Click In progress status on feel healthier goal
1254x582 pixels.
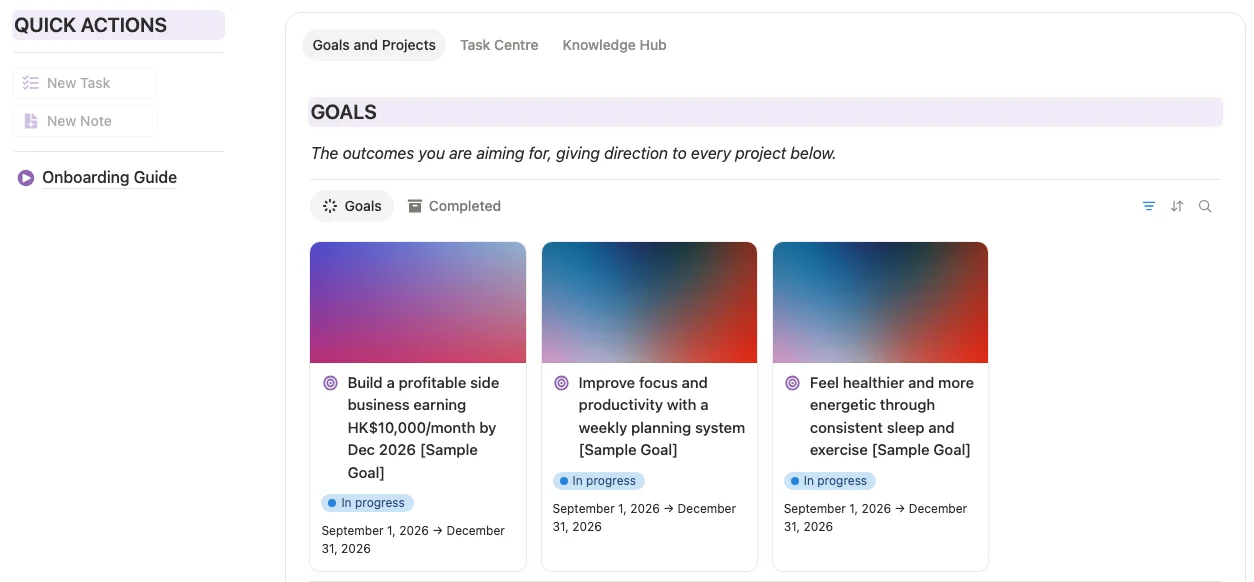(x=829, y=481)
